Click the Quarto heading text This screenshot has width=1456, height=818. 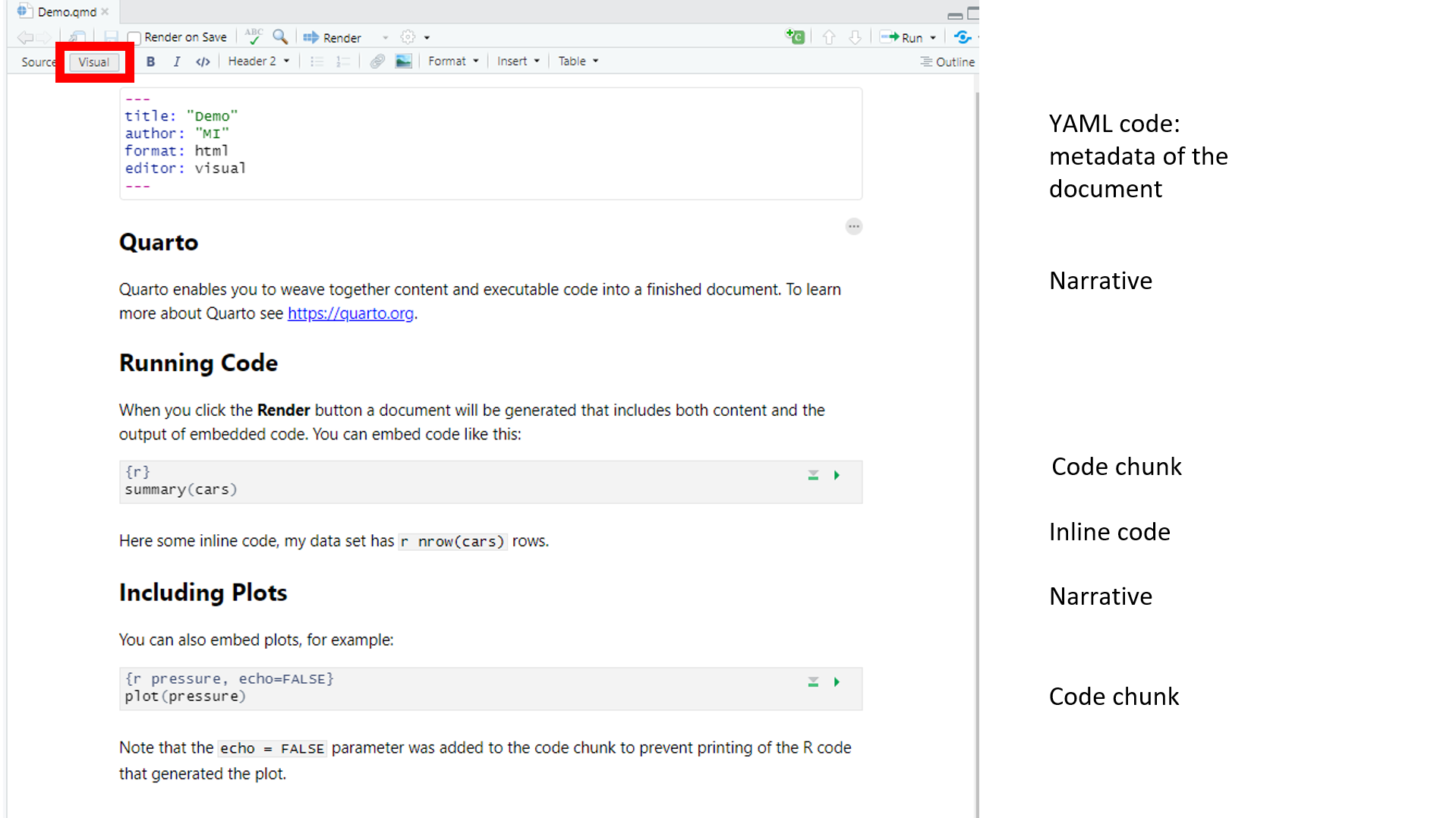tap(159, 242)
